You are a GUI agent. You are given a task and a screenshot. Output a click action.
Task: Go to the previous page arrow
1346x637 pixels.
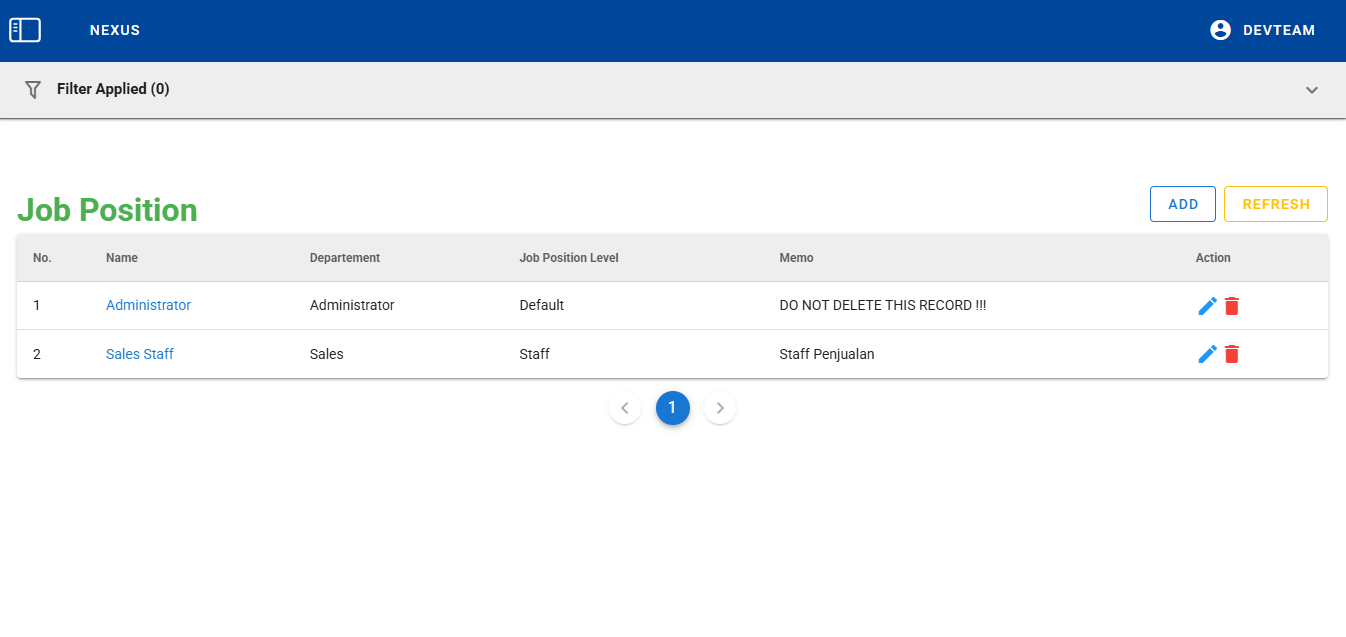(625, 408)
